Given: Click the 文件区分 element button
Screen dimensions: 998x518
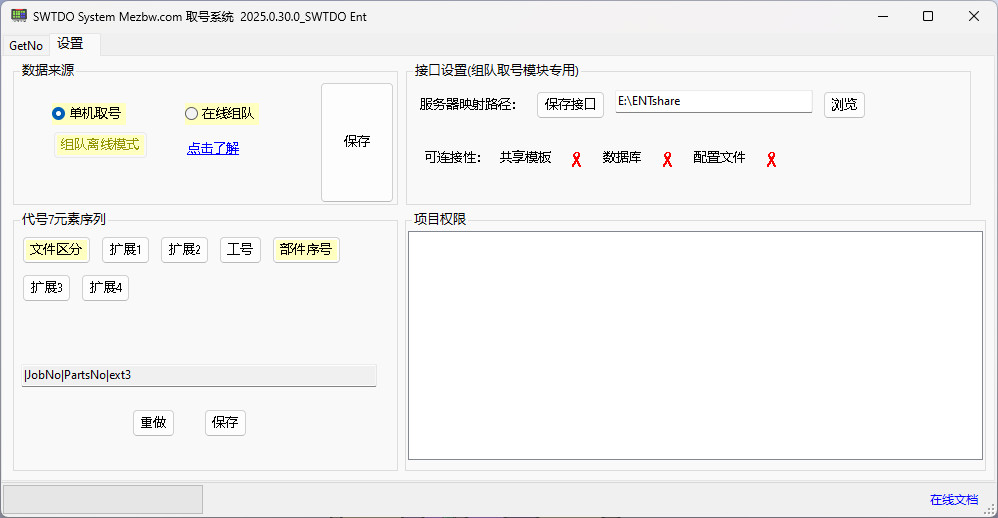Looking at the screenshot, I should click(x=56, y=249).
